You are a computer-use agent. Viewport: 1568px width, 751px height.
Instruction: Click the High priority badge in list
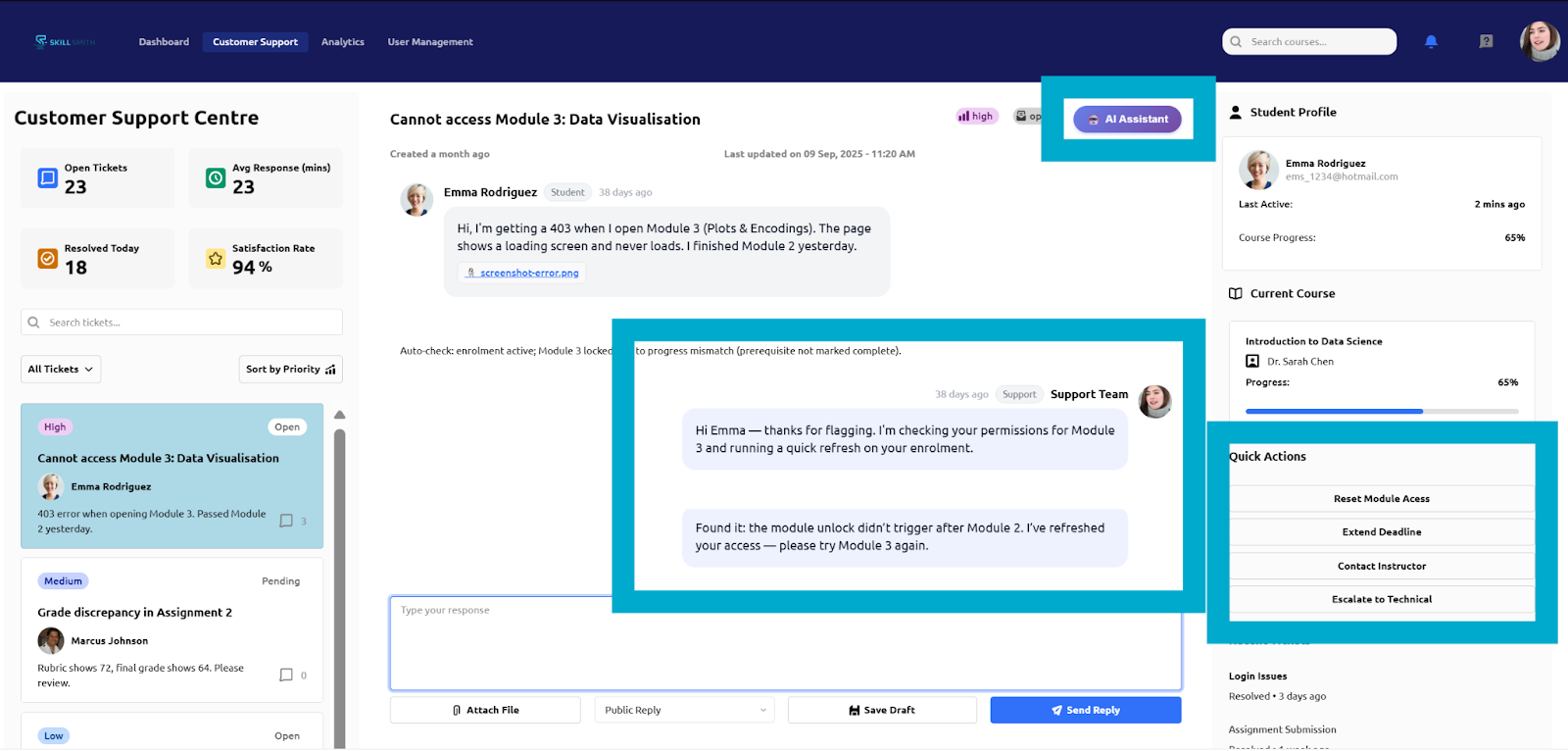[55, 427]
